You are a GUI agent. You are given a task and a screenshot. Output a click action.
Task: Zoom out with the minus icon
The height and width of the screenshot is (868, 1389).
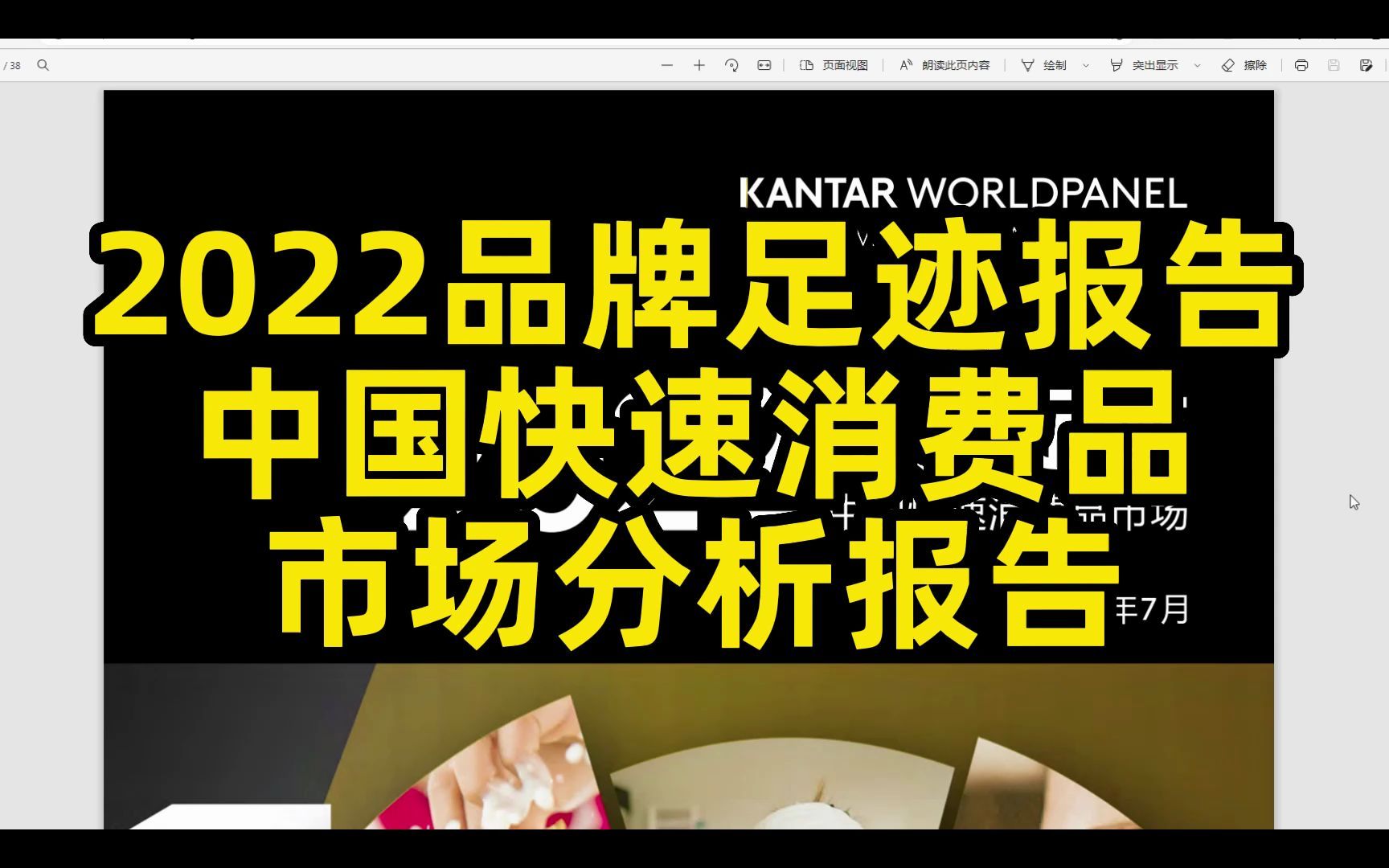666,65
